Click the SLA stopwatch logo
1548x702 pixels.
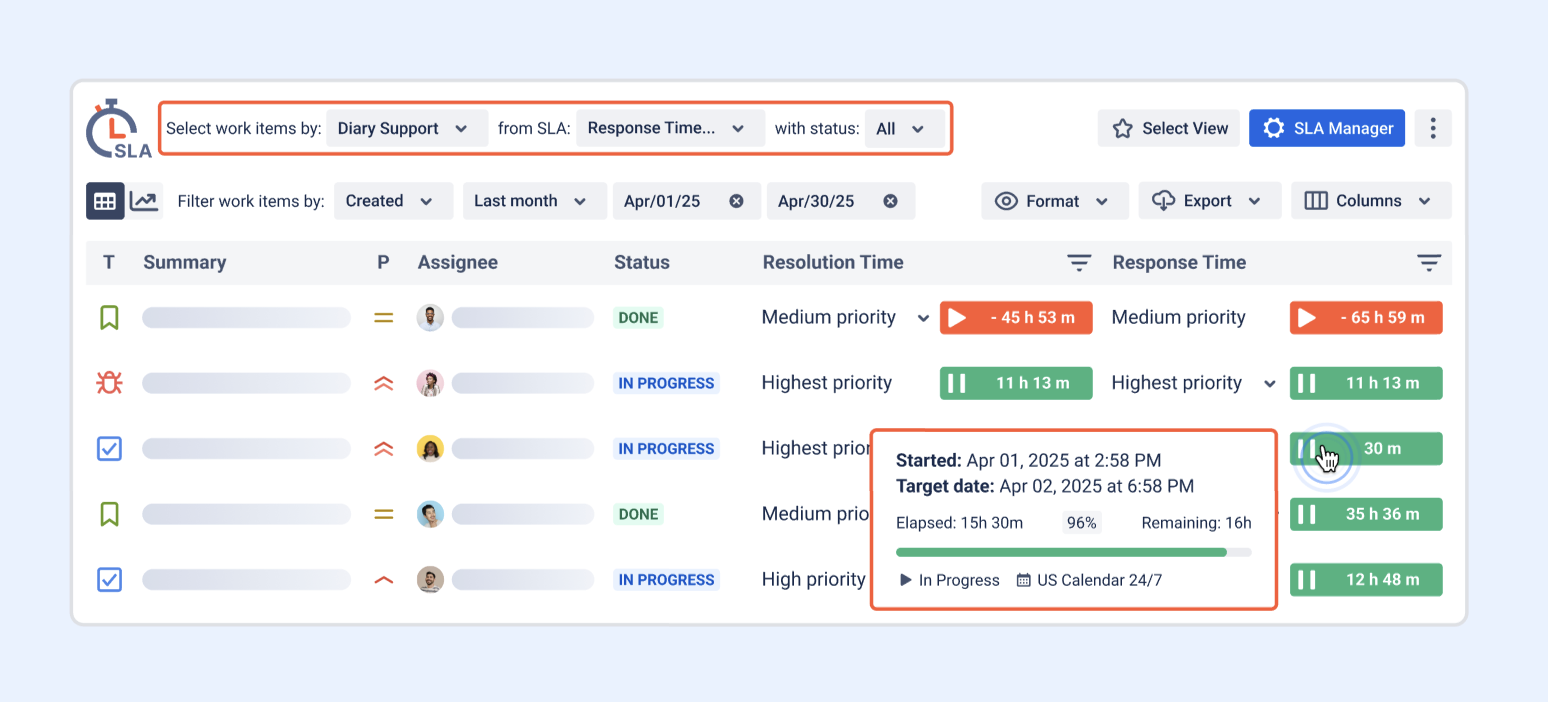(118, 129)
